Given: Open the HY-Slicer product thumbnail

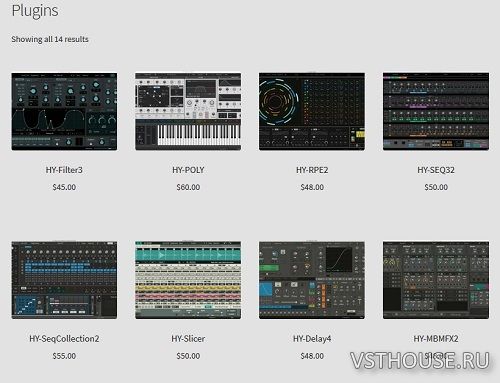Looking at the screenshot, I should point(188,280).
